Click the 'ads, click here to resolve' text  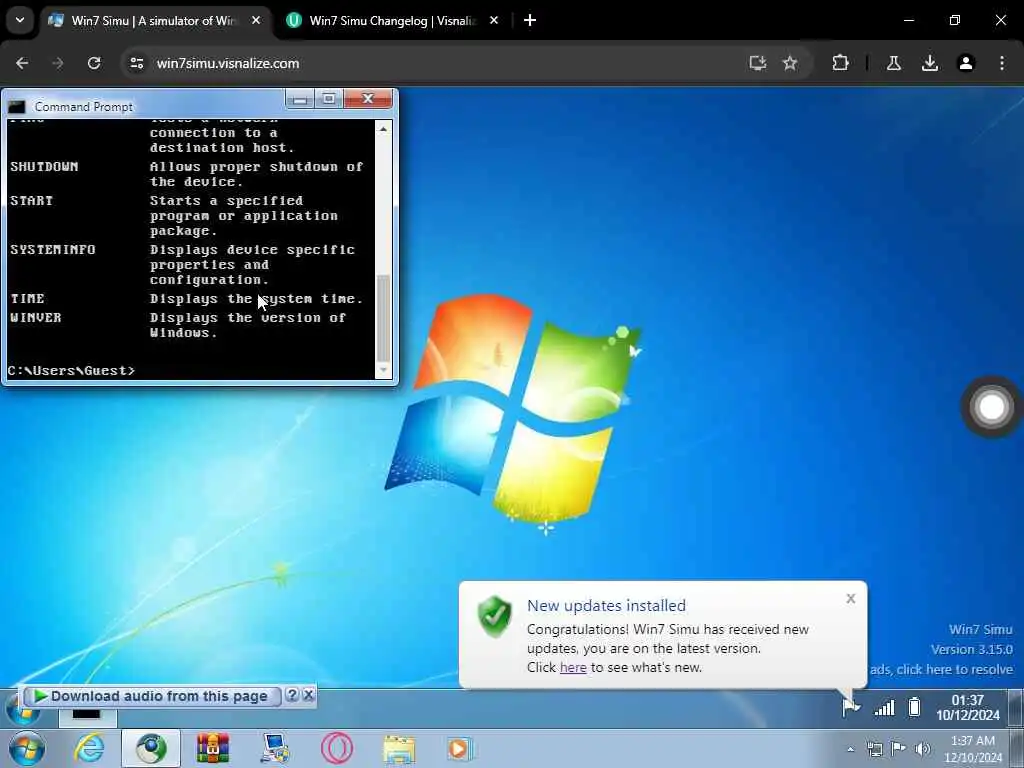[941, 669]
